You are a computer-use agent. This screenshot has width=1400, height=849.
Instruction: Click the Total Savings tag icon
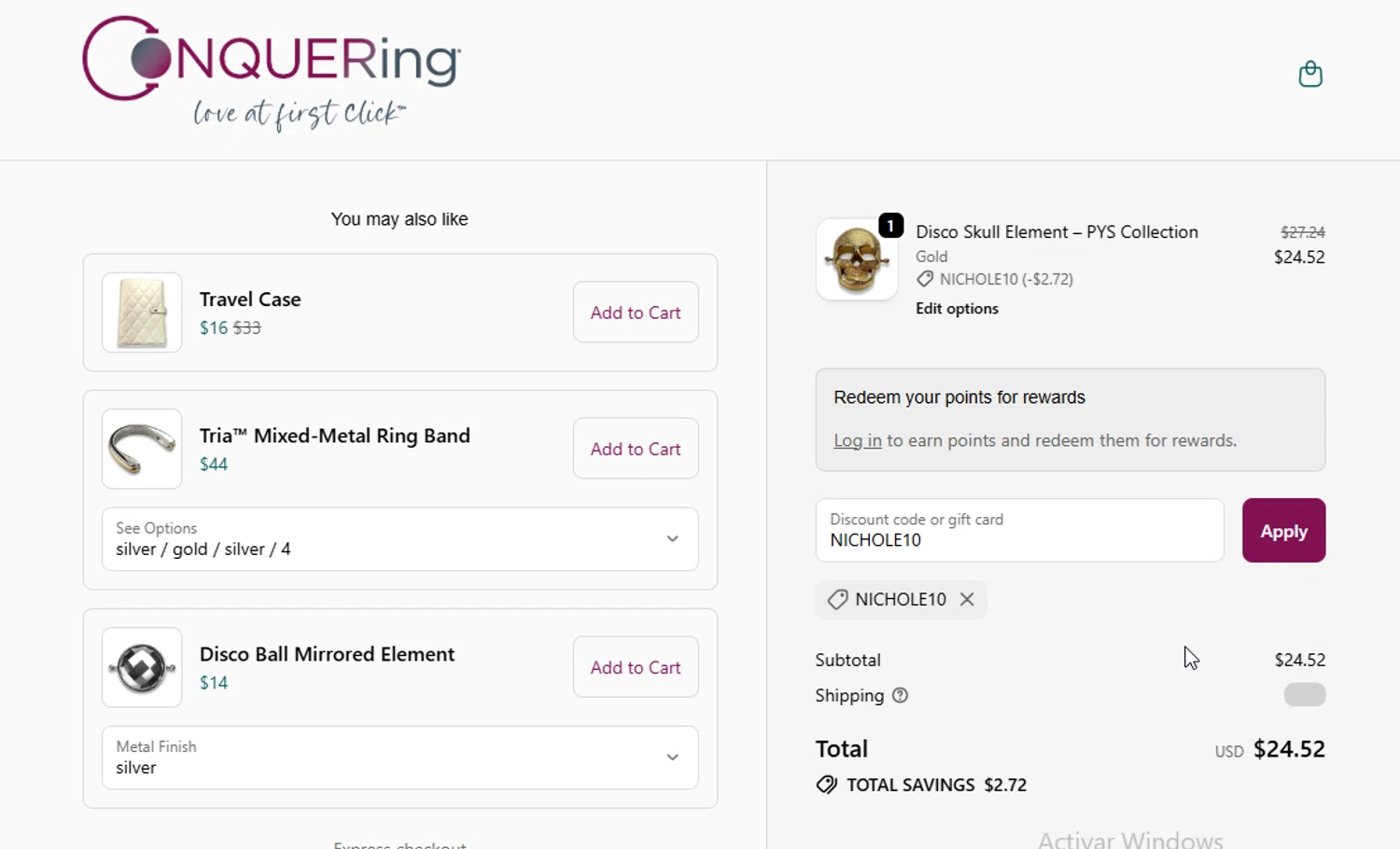[826, 785]
